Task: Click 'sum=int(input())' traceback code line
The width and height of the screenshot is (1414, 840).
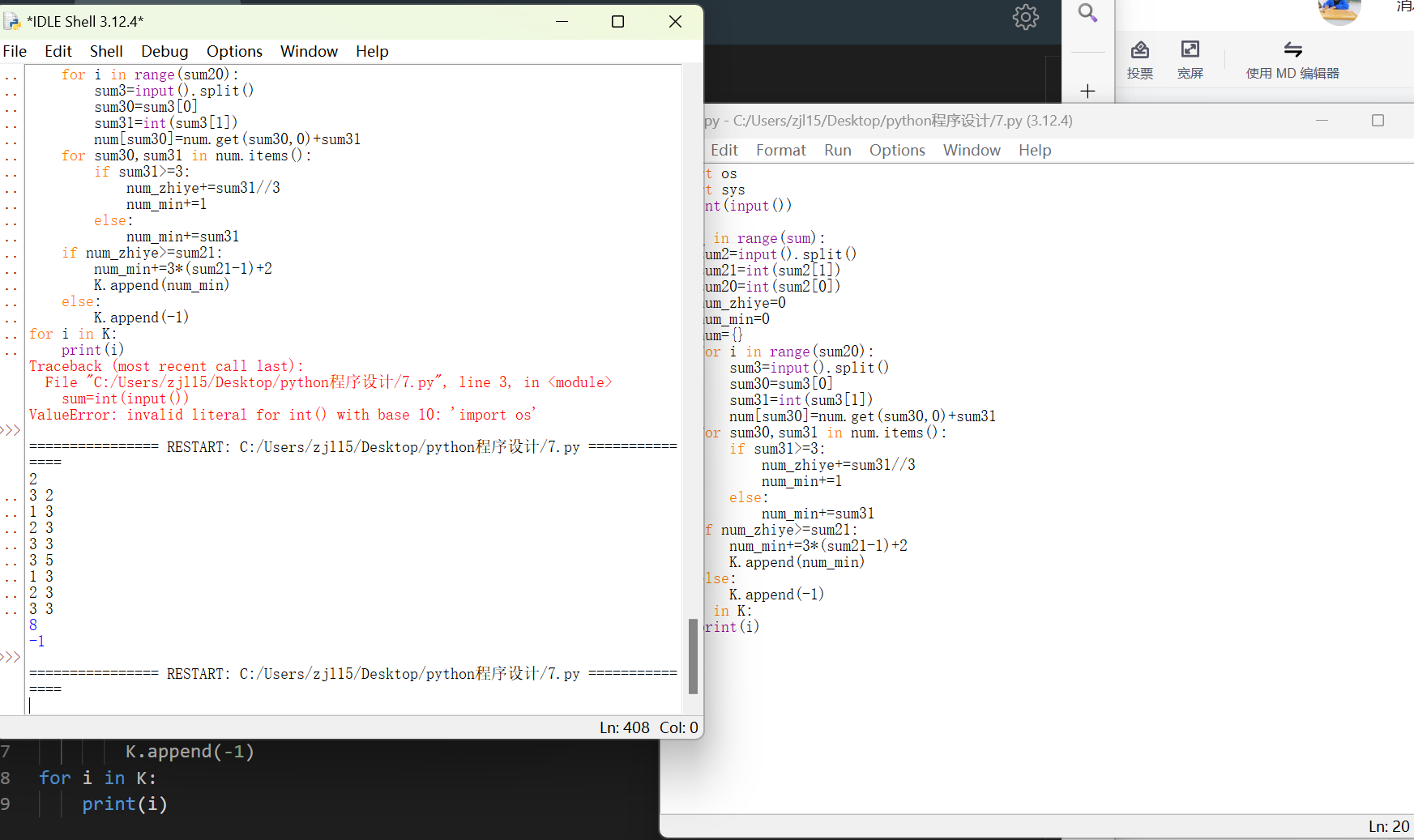Action: click(x=125, y=399)
